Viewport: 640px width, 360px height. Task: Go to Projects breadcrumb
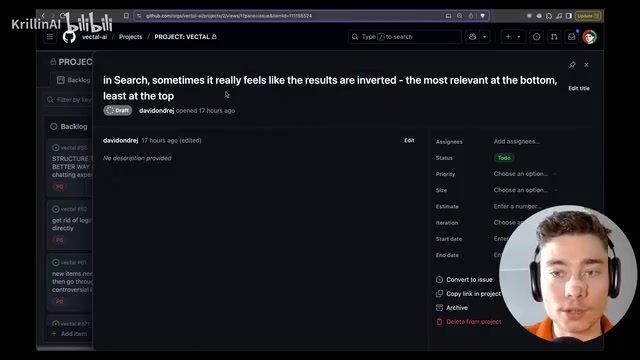coord(131,37)
